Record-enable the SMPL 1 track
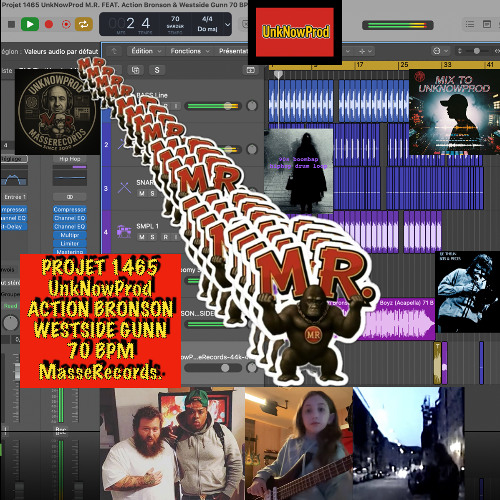 pos(165,237)
